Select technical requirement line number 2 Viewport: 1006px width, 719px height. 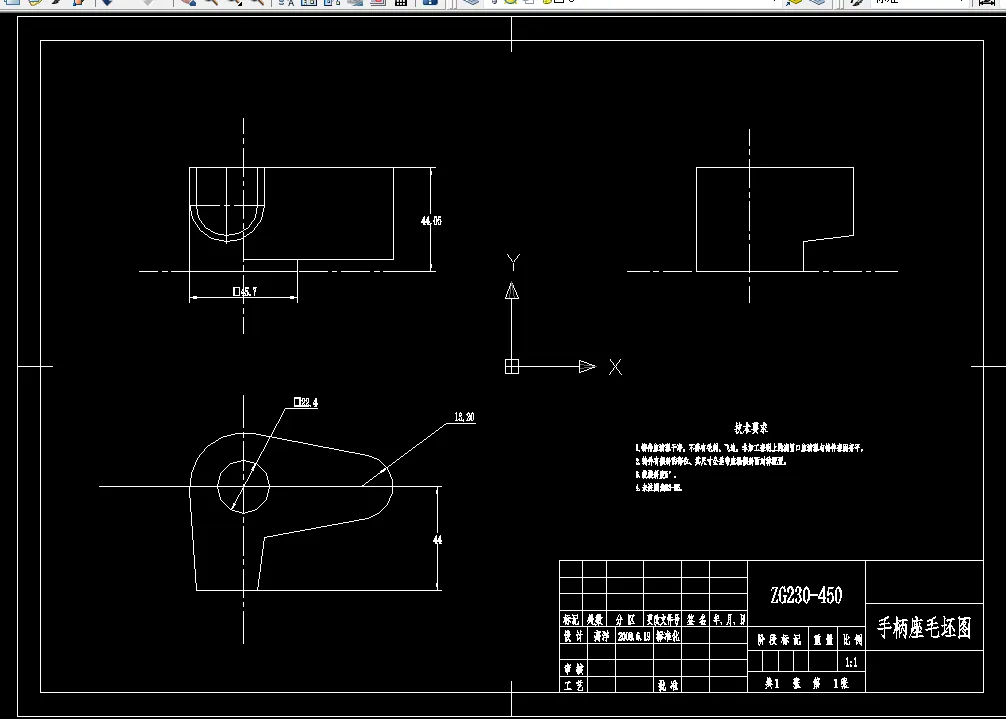click(x=711, y=461)
